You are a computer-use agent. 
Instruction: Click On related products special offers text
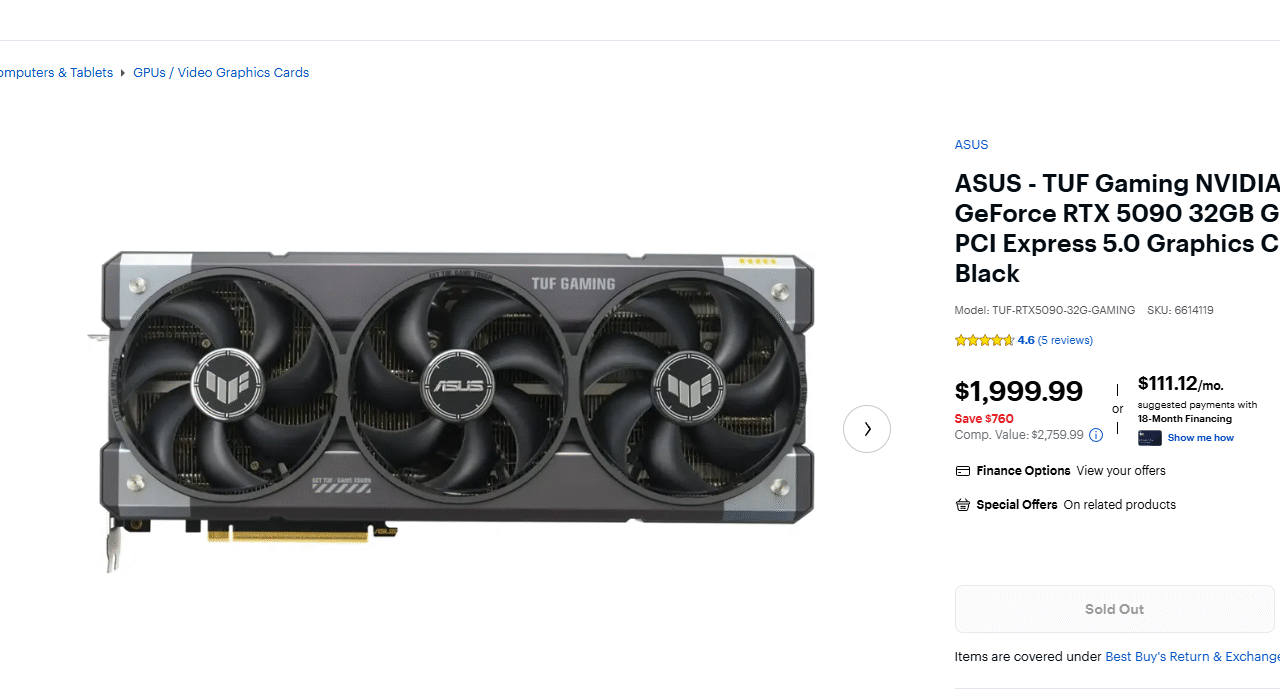(x=1120, y=505)
